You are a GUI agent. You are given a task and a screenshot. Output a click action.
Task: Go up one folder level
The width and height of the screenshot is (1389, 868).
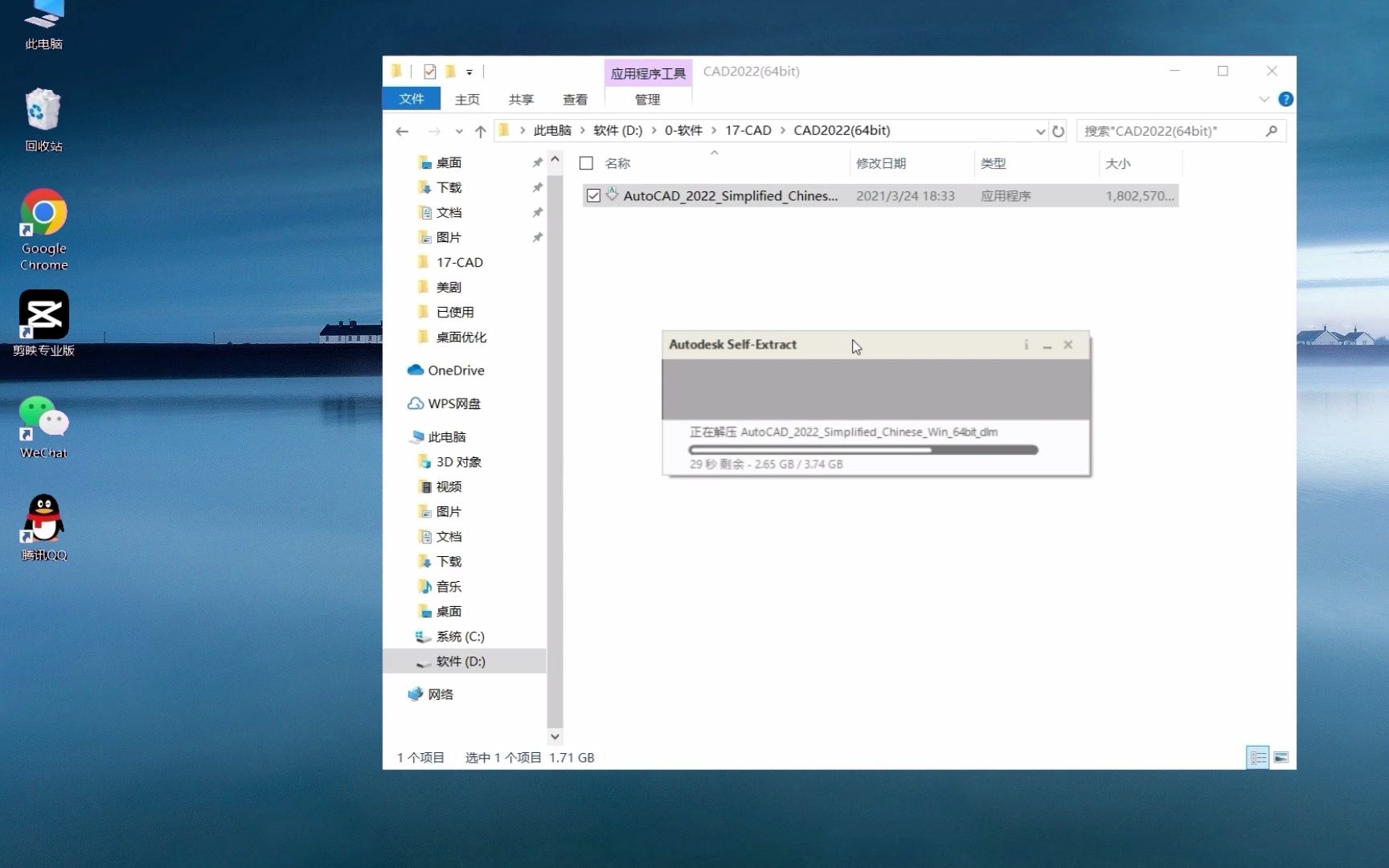click(x=481, y=131)
